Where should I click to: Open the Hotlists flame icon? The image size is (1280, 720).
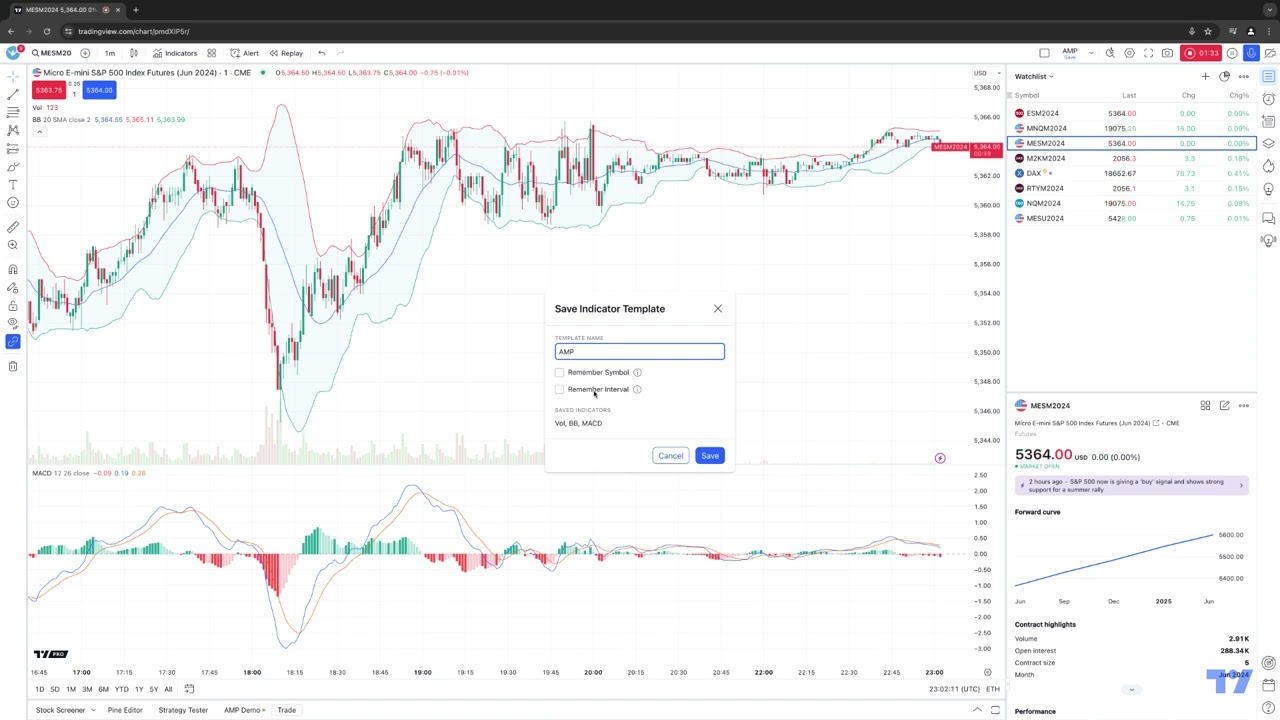[x=1269, y=167]
